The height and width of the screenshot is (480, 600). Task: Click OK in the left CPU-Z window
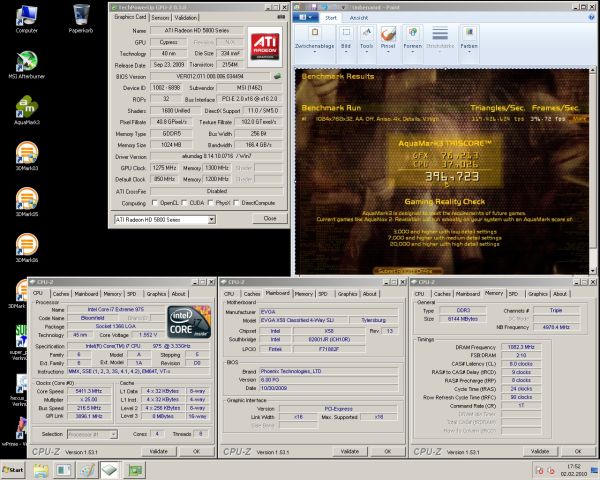pyautogui.click(x=197, y=451)
